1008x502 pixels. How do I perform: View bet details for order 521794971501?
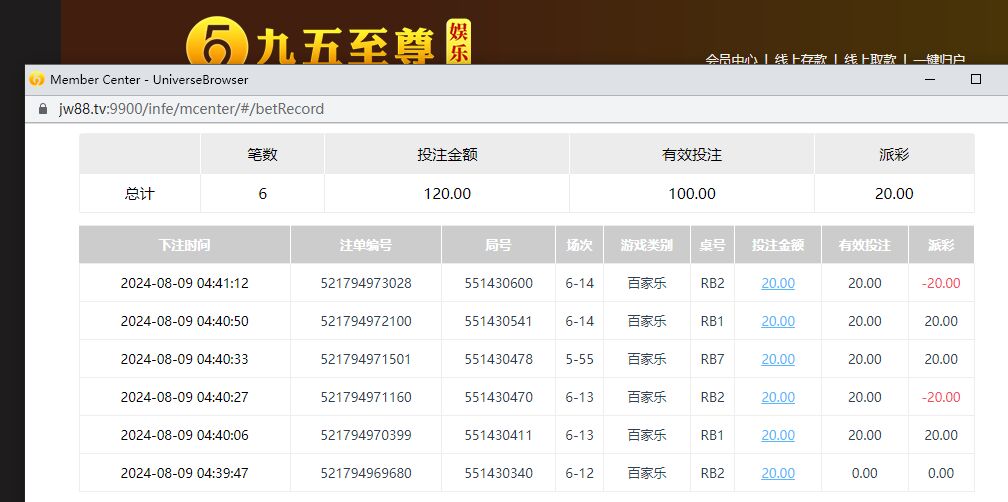tap(778, 359)
